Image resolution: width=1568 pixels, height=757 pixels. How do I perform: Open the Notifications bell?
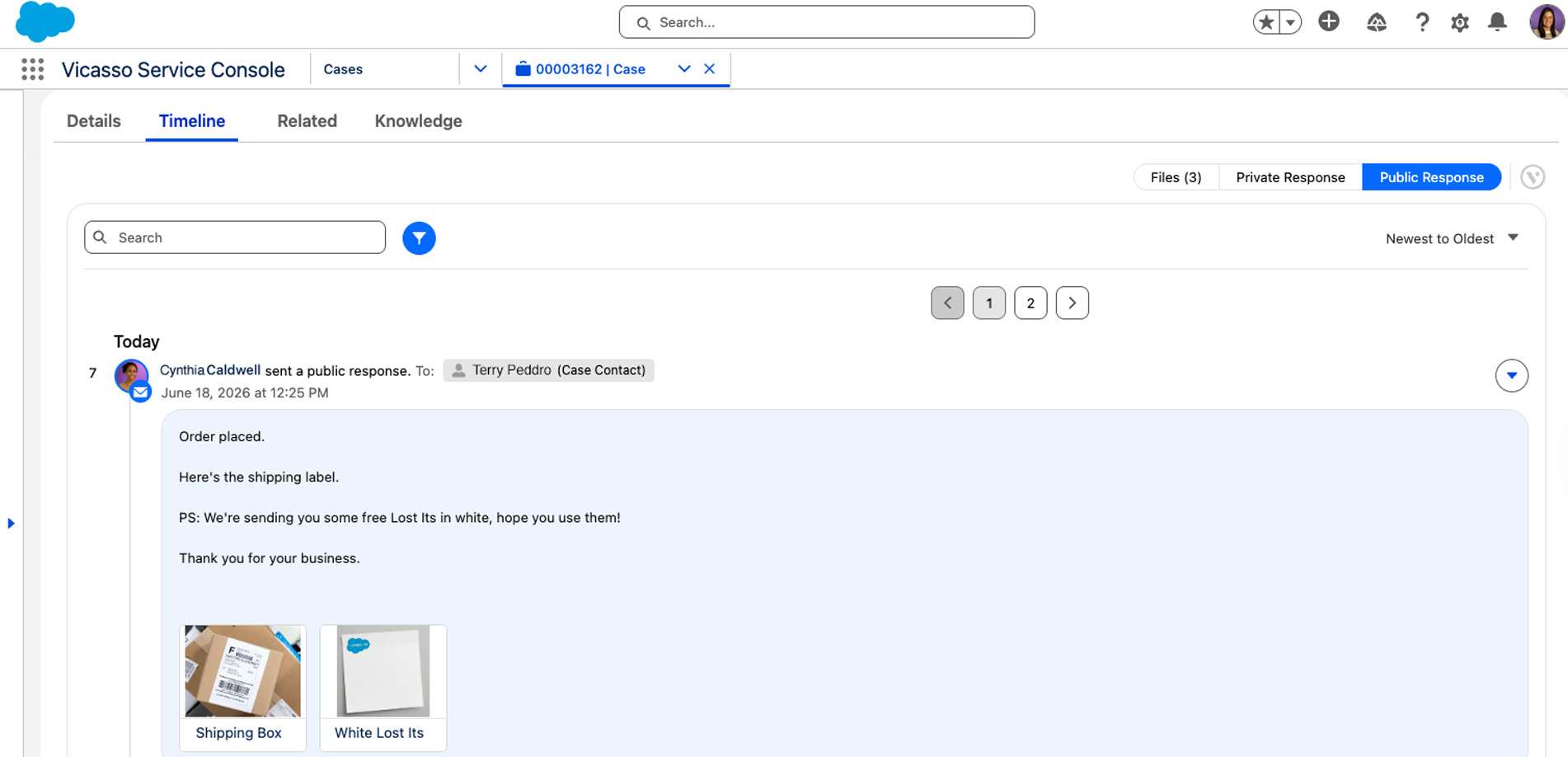[1498, 22]
